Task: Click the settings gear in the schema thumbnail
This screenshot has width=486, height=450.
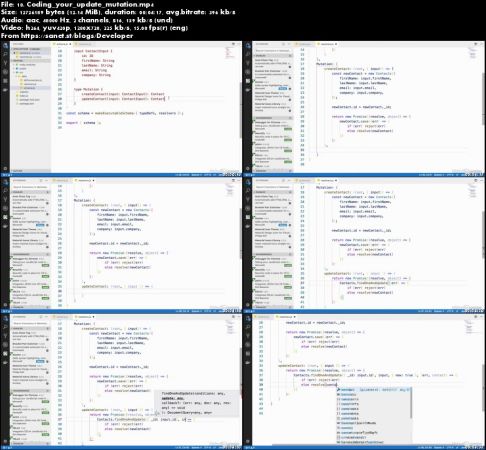Action: click(5, 168)
